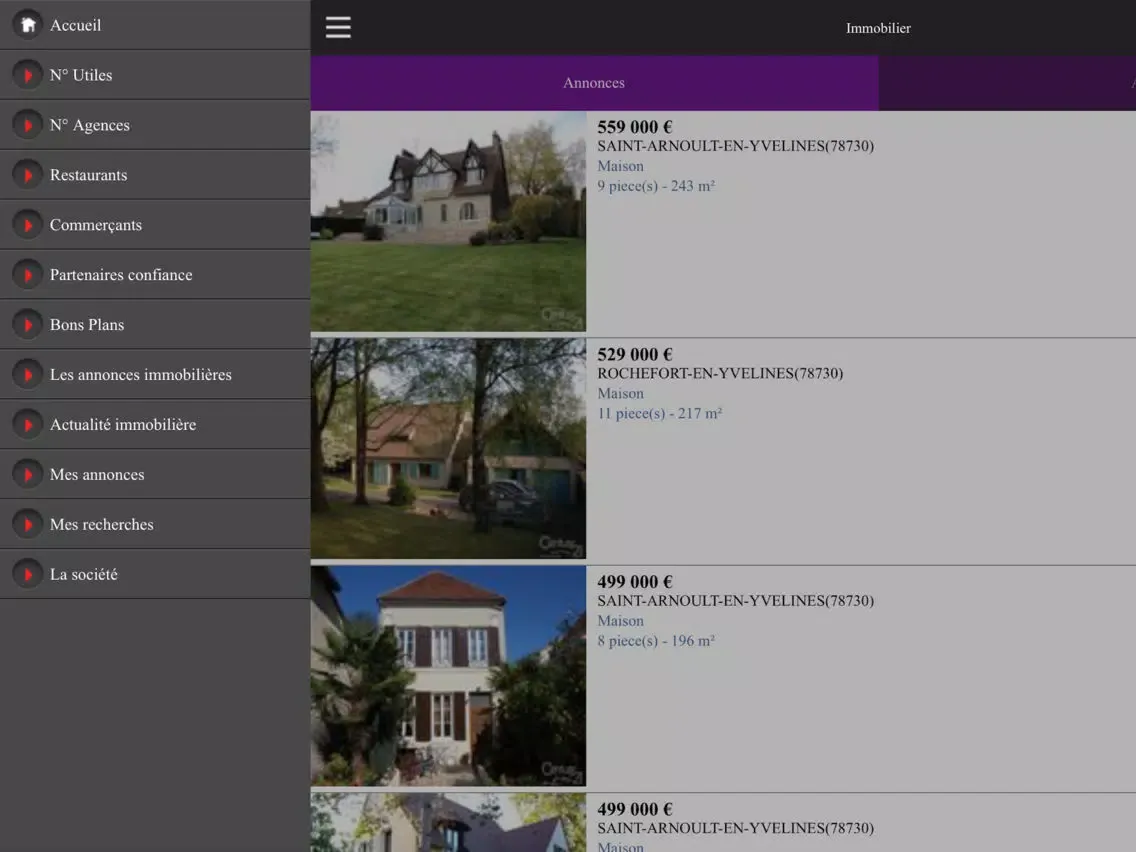Viewport: 1136px width, 852px height.
Task: Click the 559 000 € price
Action: [x=635, y=127]
